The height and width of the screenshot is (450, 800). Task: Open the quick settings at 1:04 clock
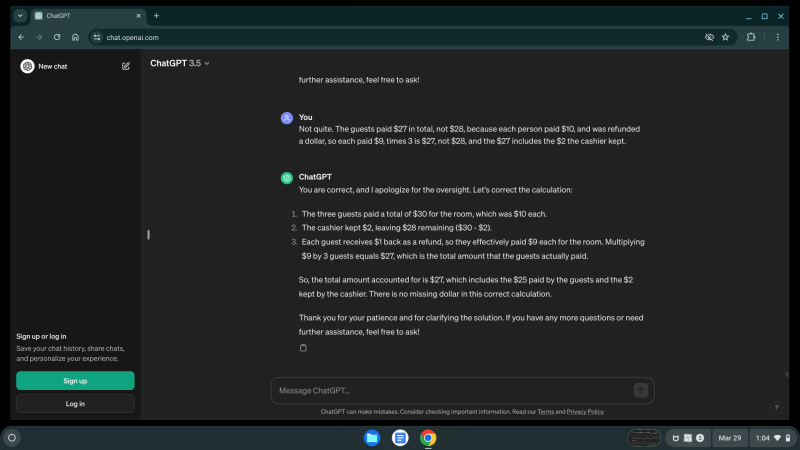[772, 438]
